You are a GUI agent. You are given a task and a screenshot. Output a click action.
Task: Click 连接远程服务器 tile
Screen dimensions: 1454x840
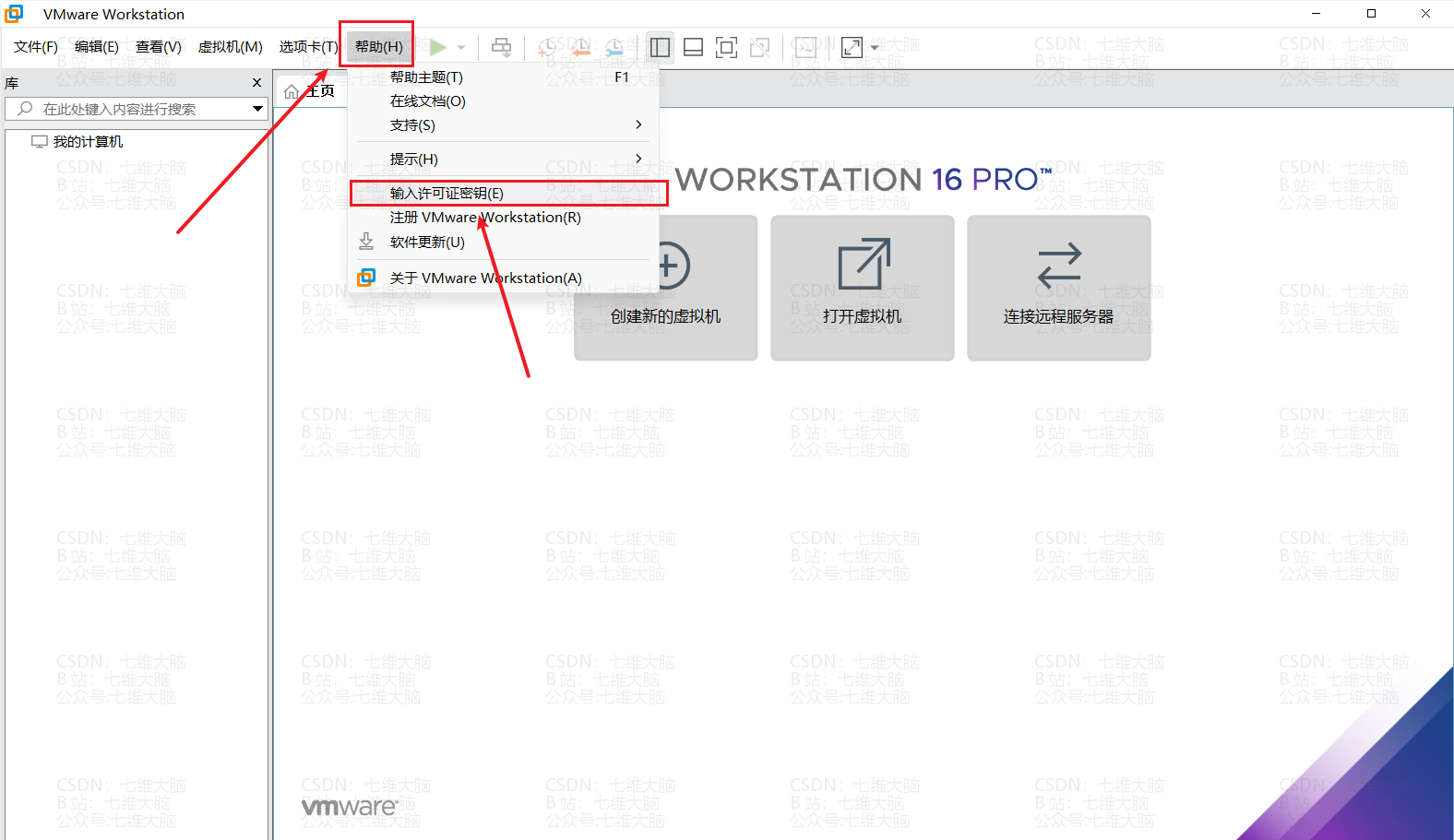[x=1059, y=288]
